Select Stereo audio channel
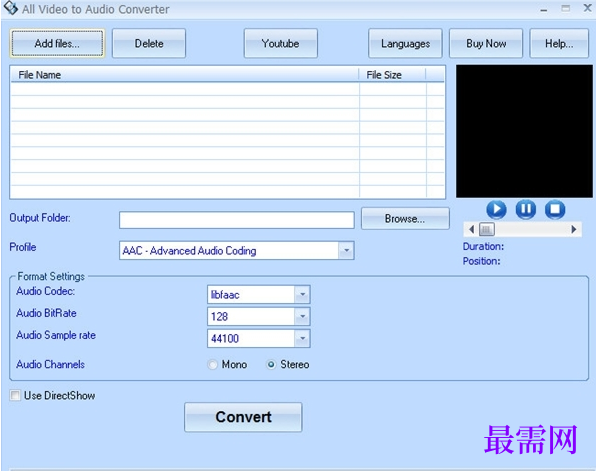 [x=271, y=365]
